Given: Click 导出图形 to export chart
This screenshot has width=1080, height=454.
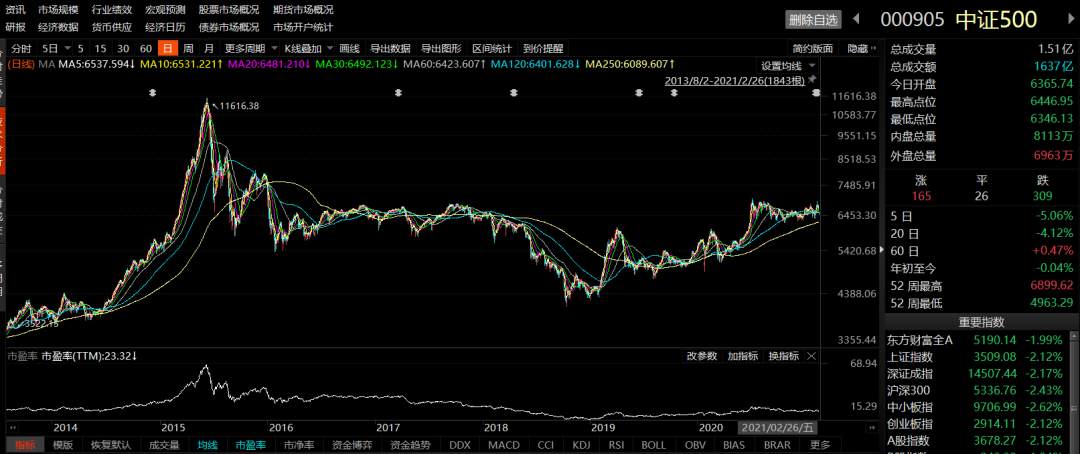Looking at the screenshot, I should pyautogui.click(x=442, y=49).
